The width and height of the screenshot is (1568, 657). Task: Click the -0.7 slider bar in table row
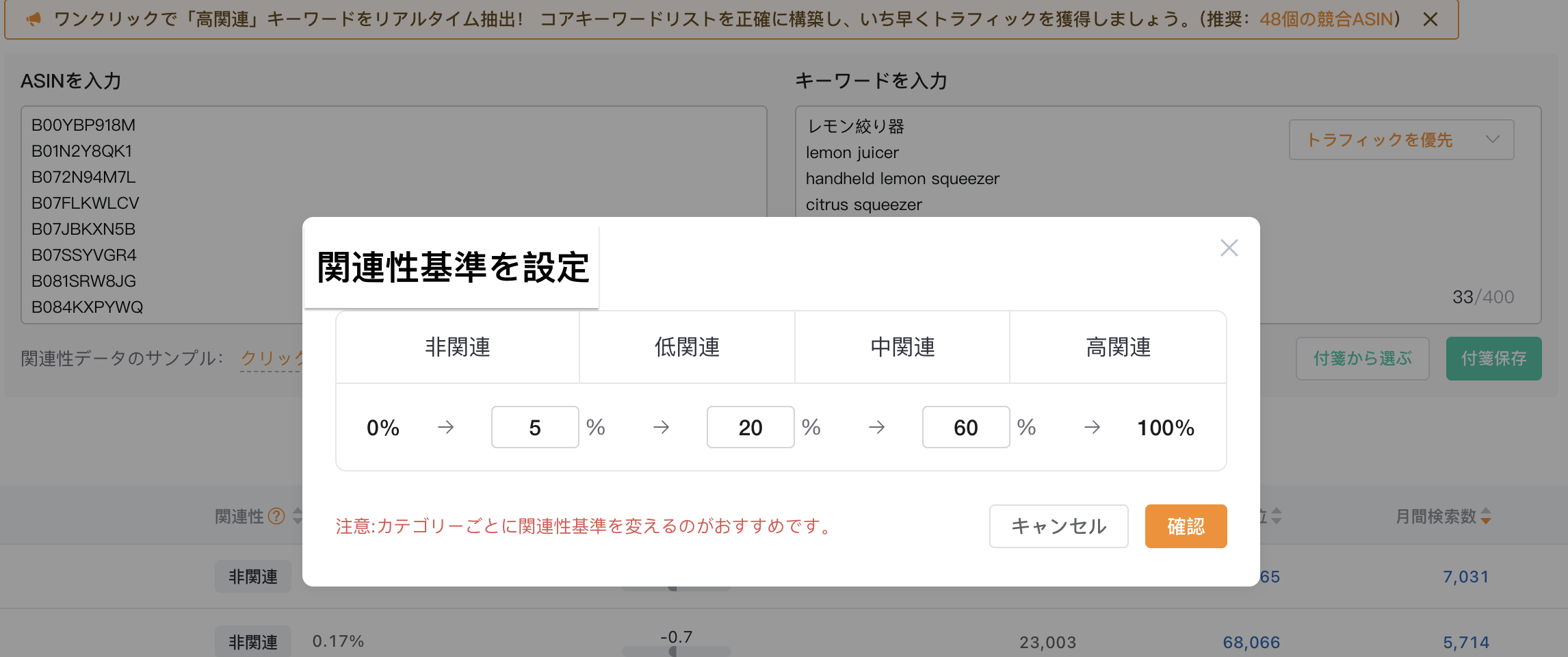pyautogui.click(x=676, y=651)
